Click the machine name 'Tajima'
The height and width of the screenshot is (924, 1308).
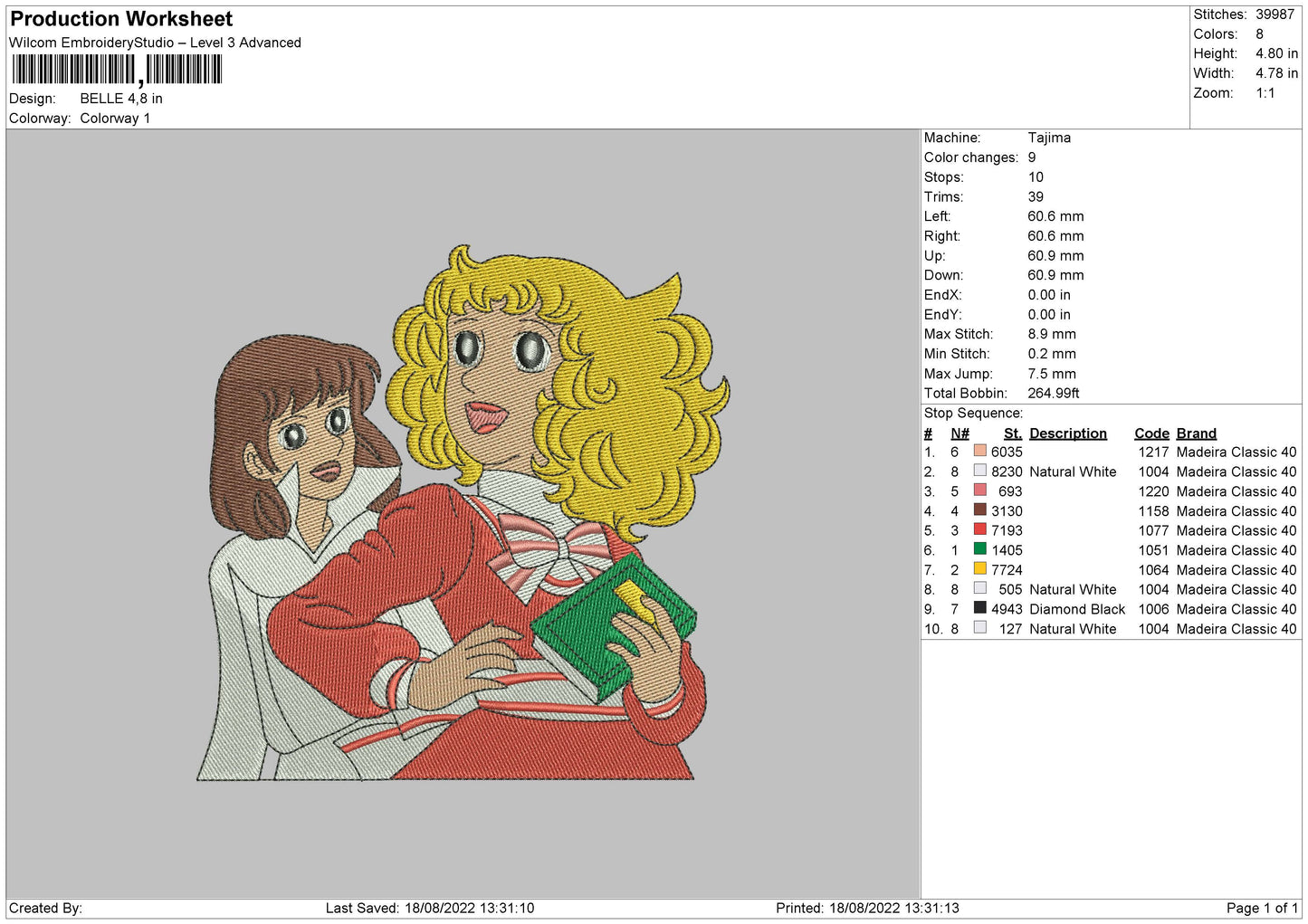point(1049,138)
